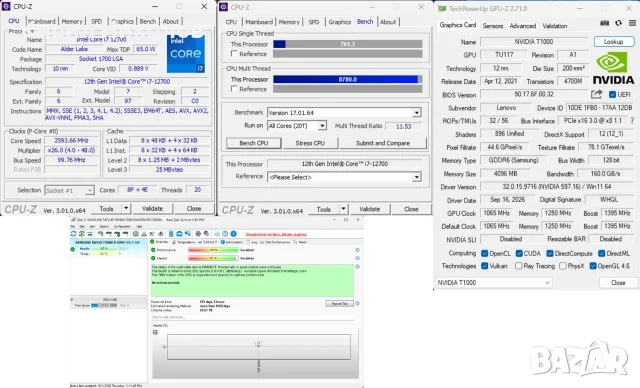
Task: Click Tools button in Bench CPU-Z
Action: (323, 209)
